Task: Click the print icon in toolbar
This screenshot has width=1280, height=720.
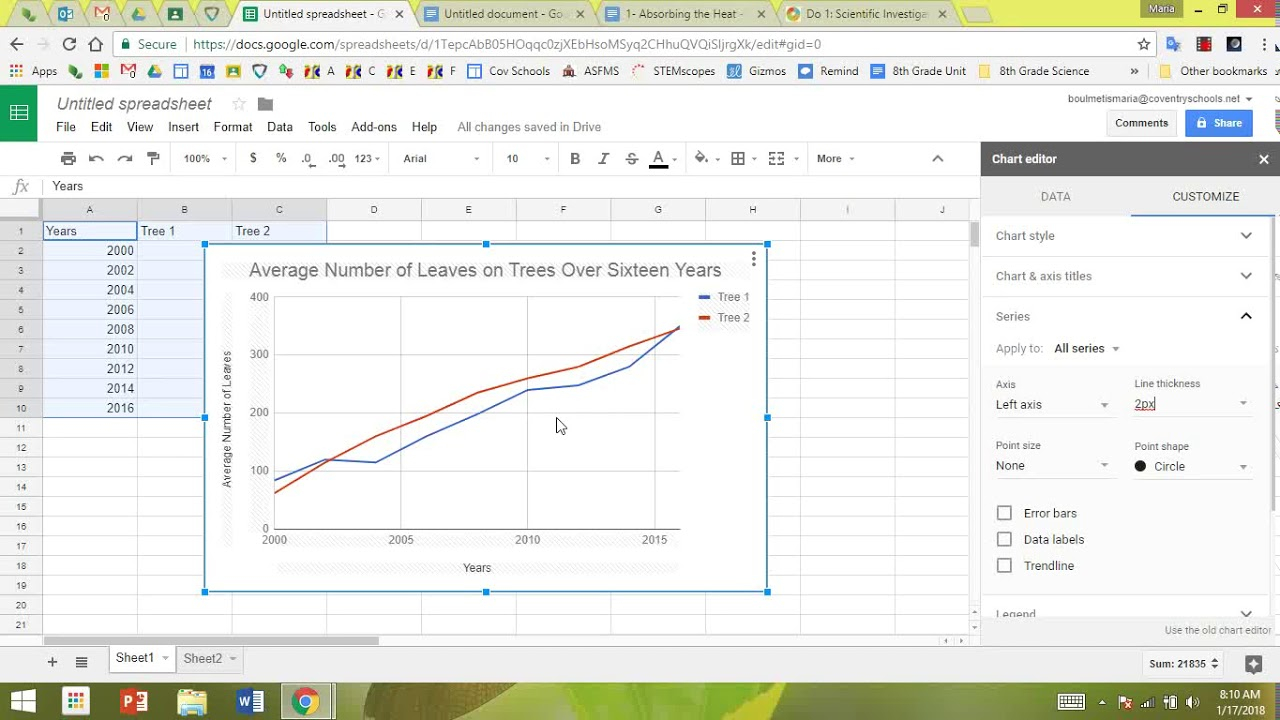Action: [x=68, y=158]
